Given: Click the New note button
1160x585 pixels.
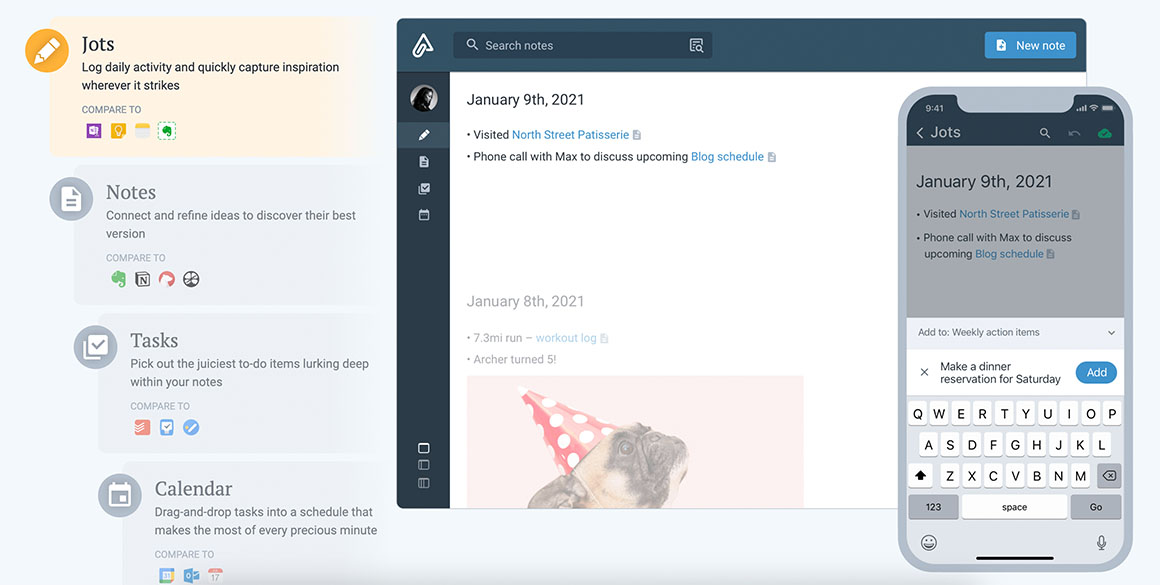Looking at the screenshot, I should tap(1030, 45).
